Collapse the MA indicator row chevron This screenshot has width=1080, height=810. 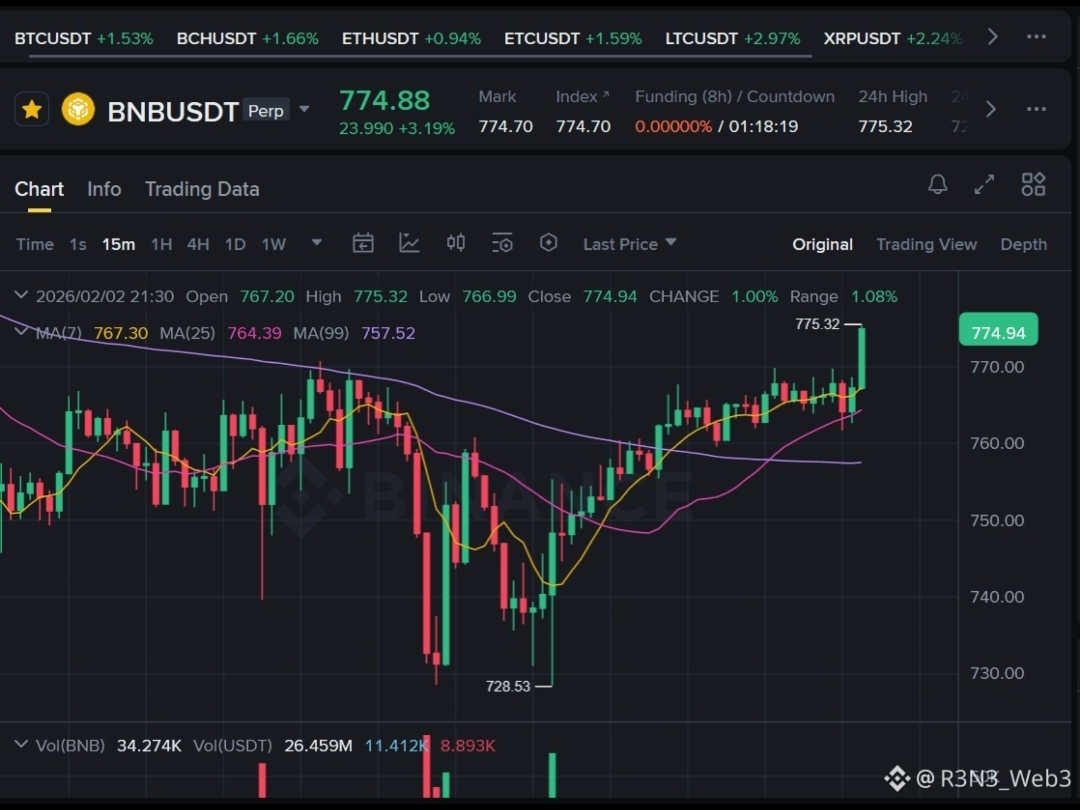point(21,331)
